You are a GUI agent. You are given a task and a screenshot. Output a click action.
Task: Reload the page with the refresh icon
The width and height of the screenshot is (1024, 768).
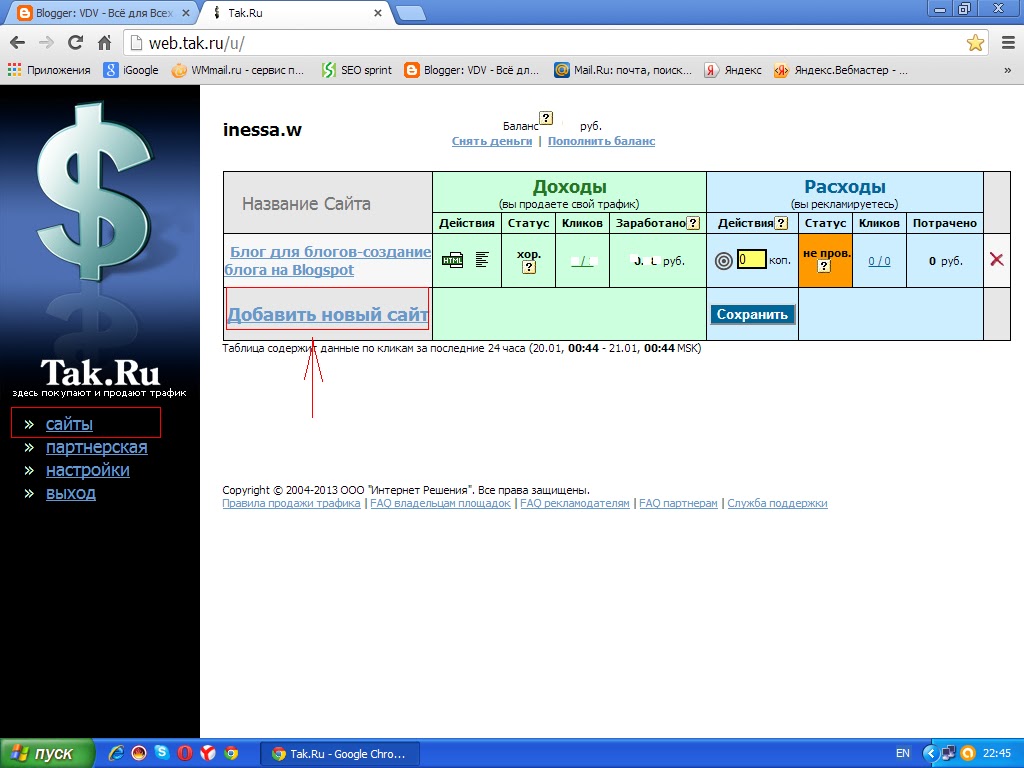pyautogui.click(x=75, y=43)
